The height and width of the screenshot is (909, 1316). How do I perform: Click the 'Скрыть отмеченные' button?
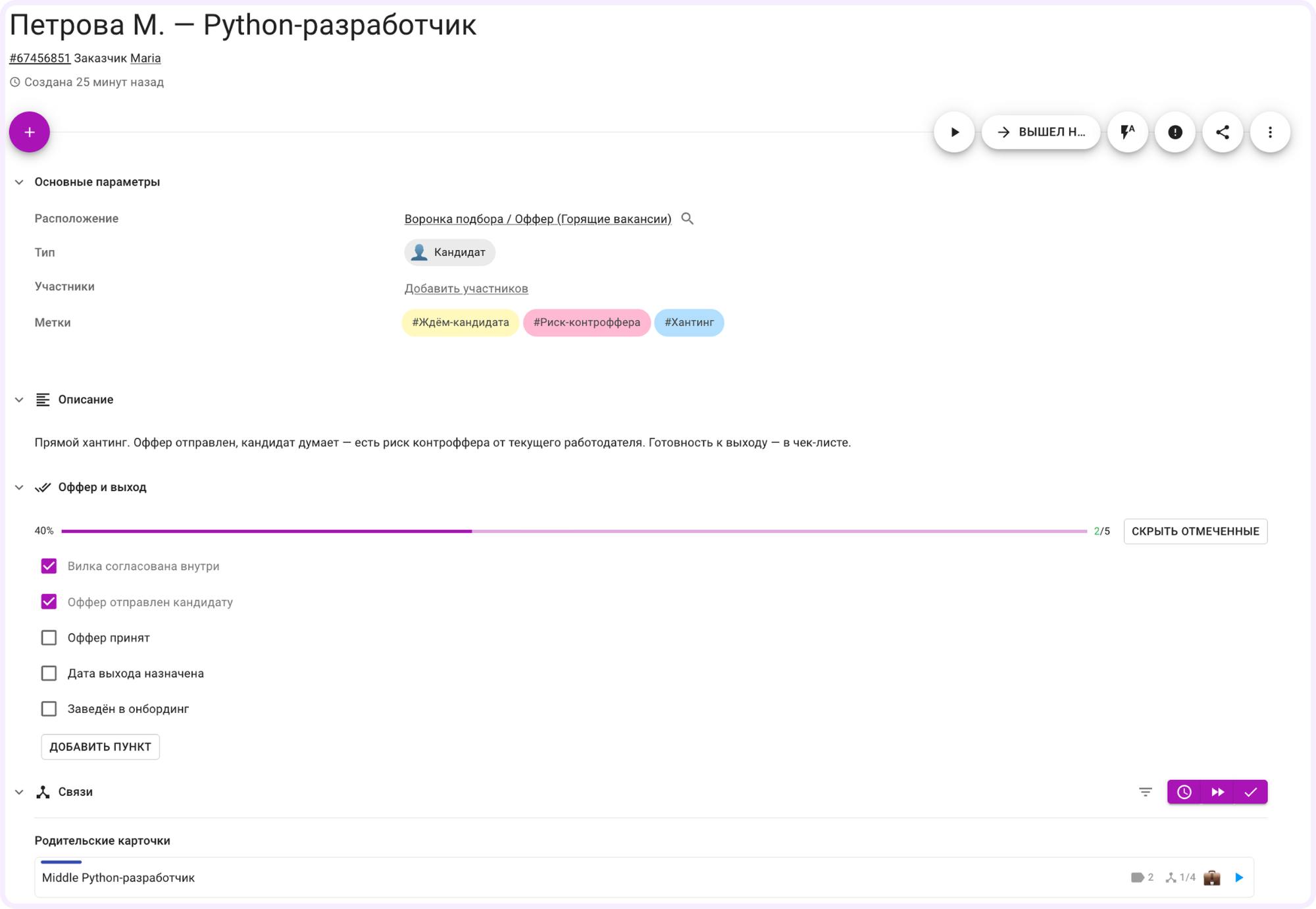[x=1195, y=531]
